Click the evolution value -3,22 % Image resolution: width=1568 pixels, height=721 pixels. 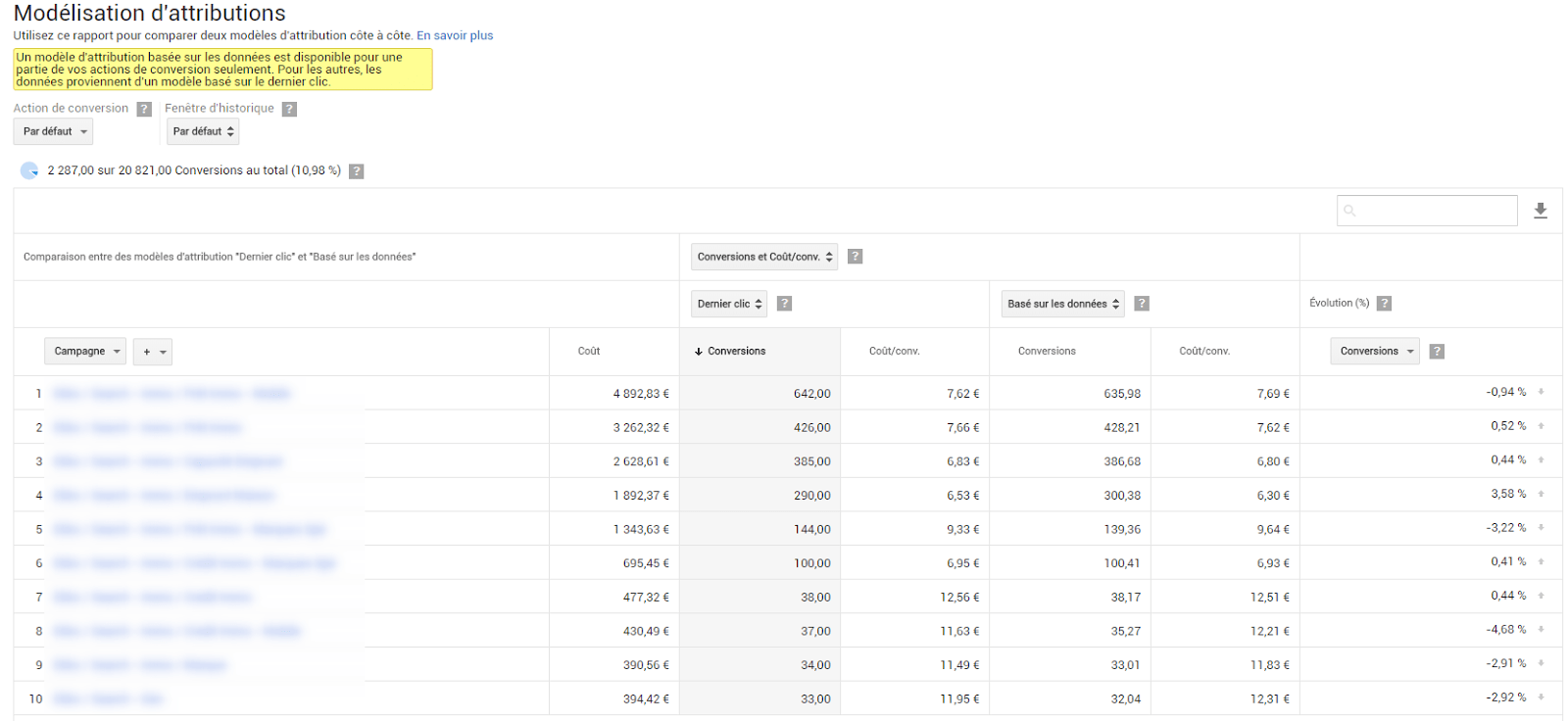click(x=1506, y=528)
